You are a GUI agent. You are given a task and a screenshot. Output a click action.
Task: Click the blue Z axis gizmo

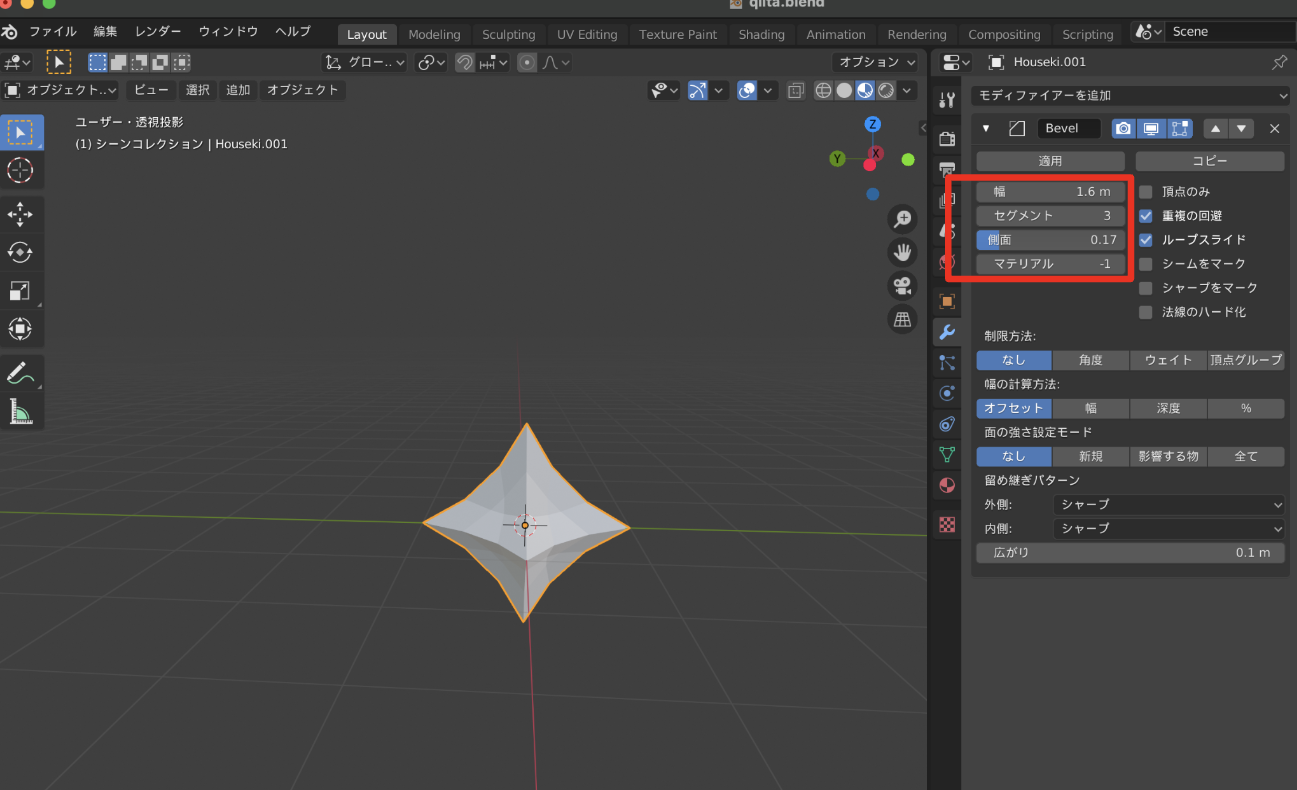click(x=873, y=124)
